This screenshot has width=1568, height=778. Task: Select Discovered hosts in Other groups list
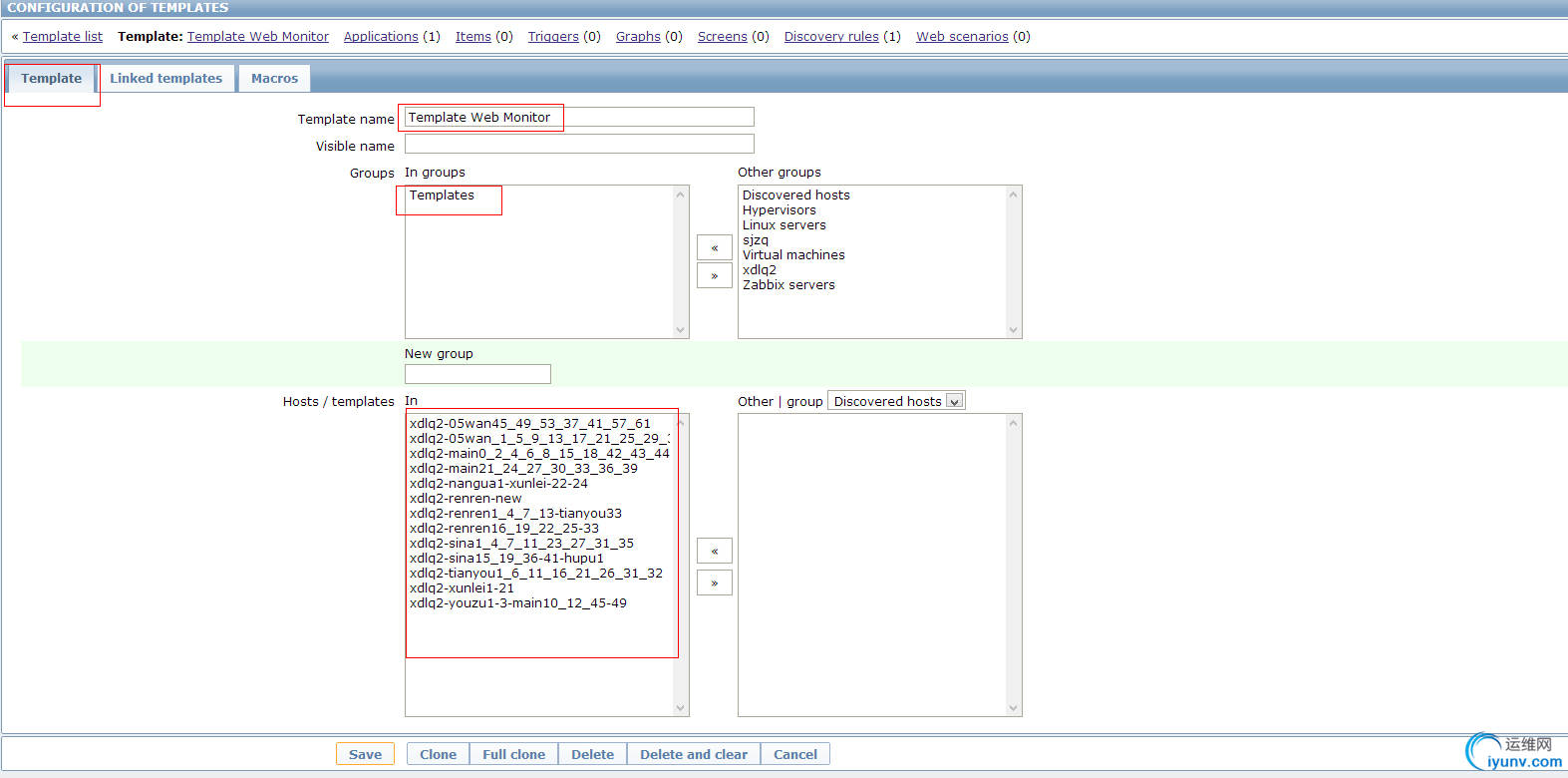(795, 195)
